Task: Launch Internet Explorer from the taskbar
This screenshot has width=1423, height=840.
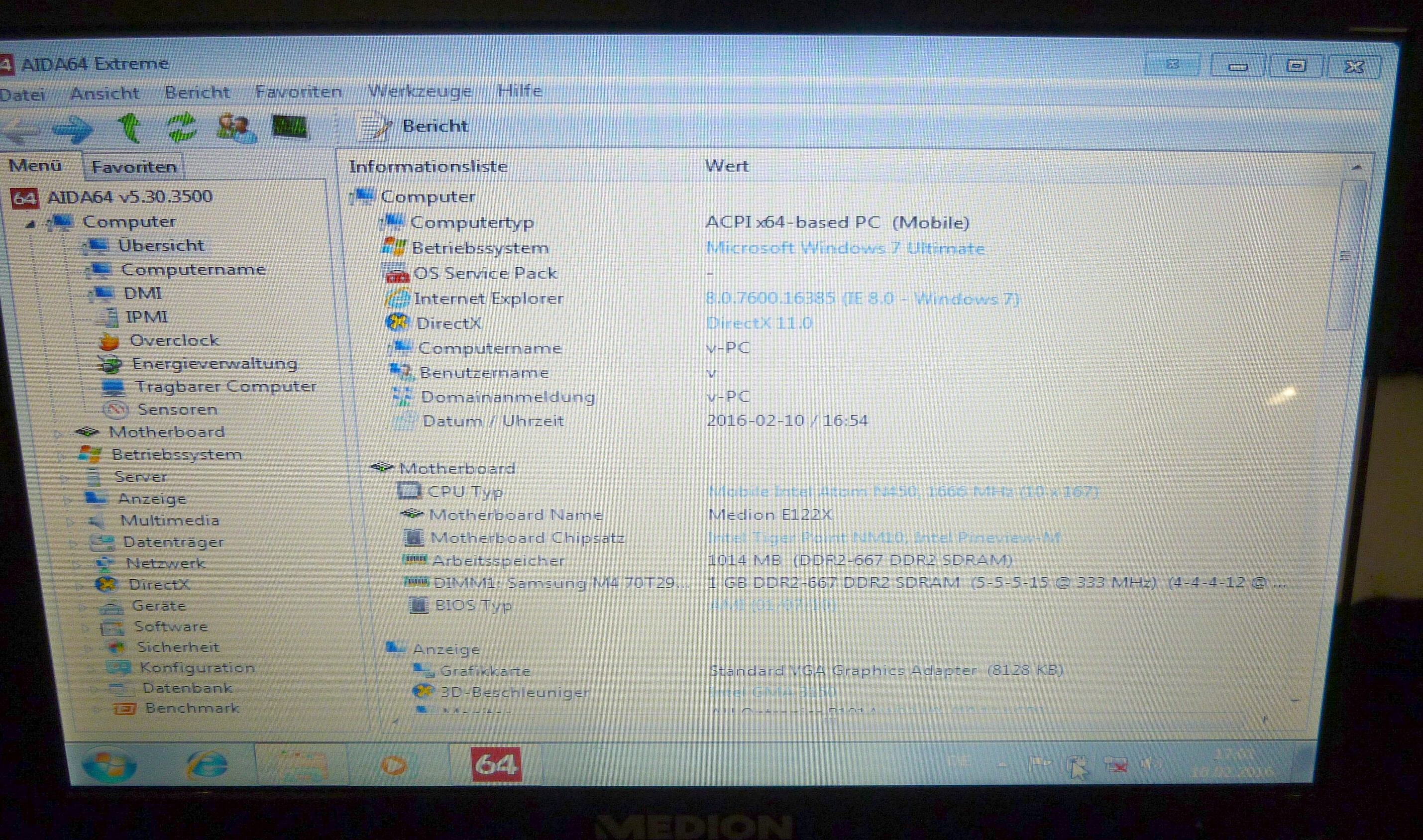Action: pos(207,765)
